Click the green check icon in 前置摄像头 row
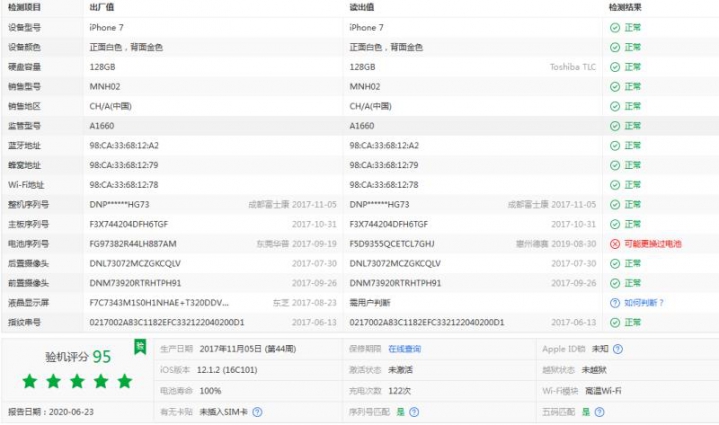This screenshot has width=719, height=425. coord(615,283)
